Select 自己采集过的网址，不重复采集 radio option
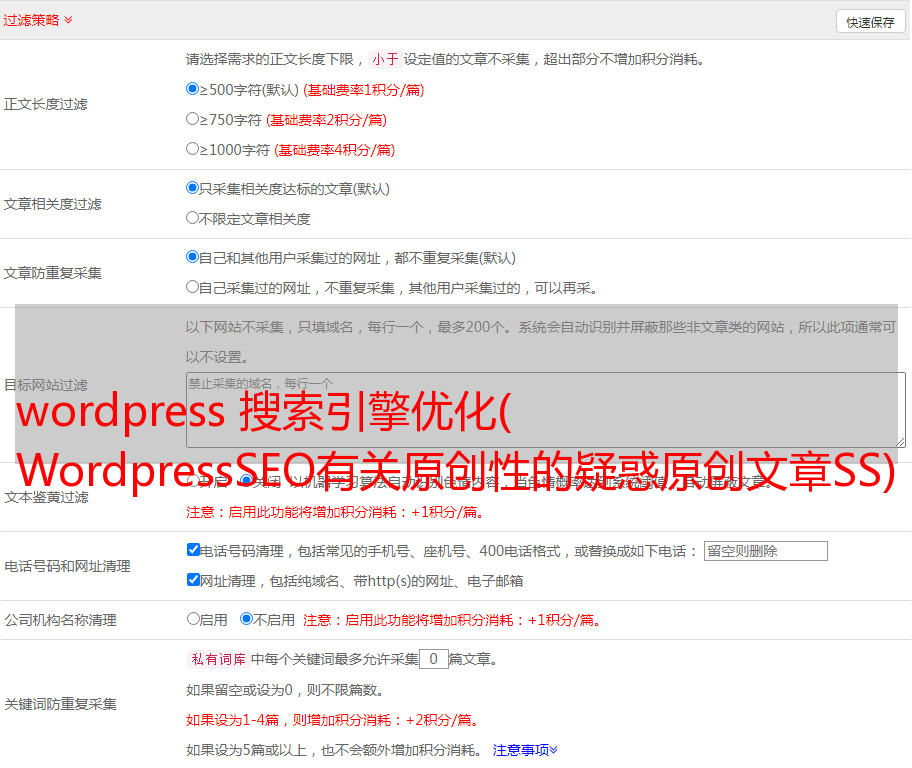This screenshot has width=912, height=768. pyautogui.click(x=193, y=287)
